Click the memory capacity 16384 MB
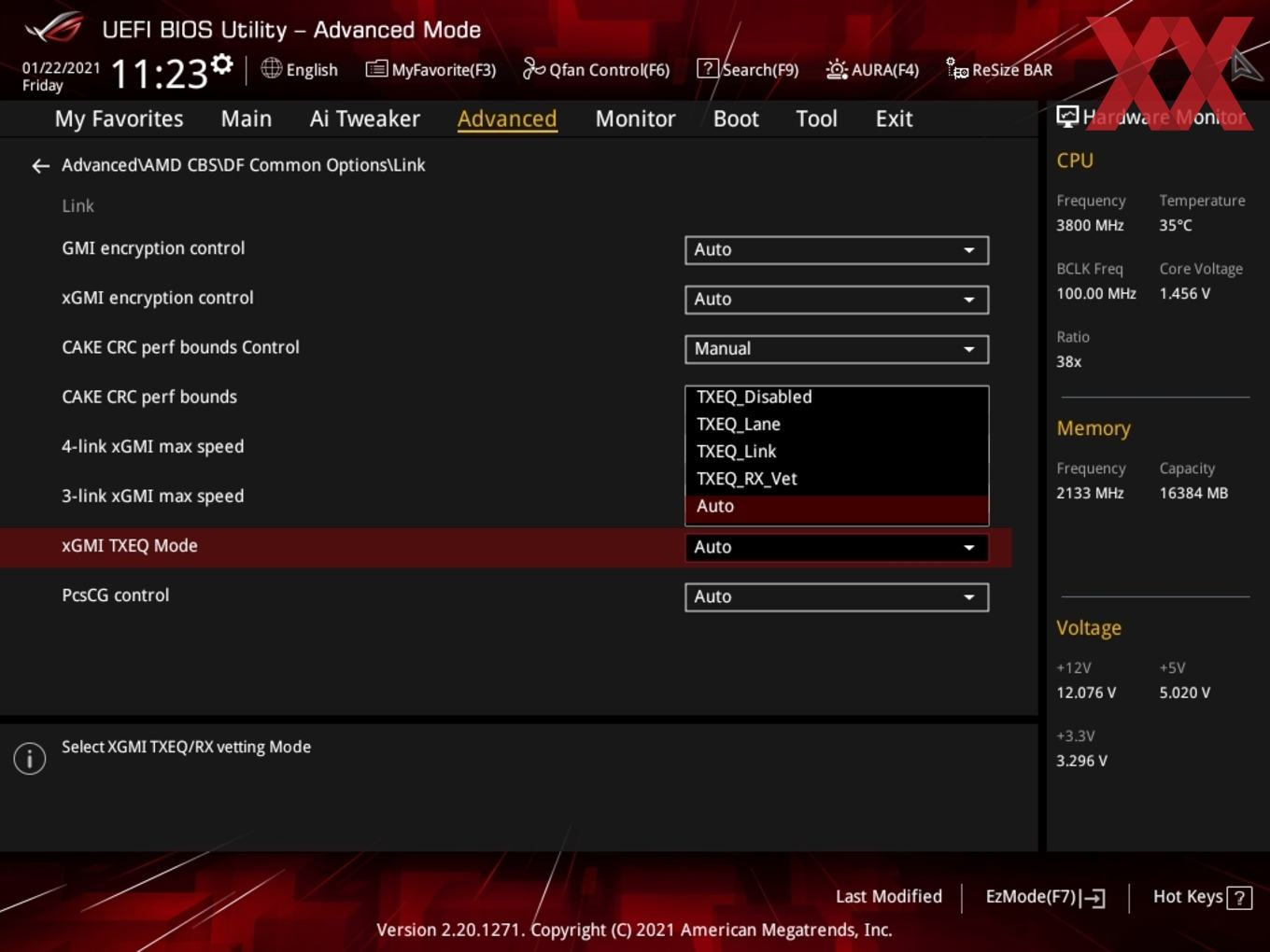Image resolution: width=1270 pixels, height=952 pixels. pyautogui.click(x=1193, y=493)
